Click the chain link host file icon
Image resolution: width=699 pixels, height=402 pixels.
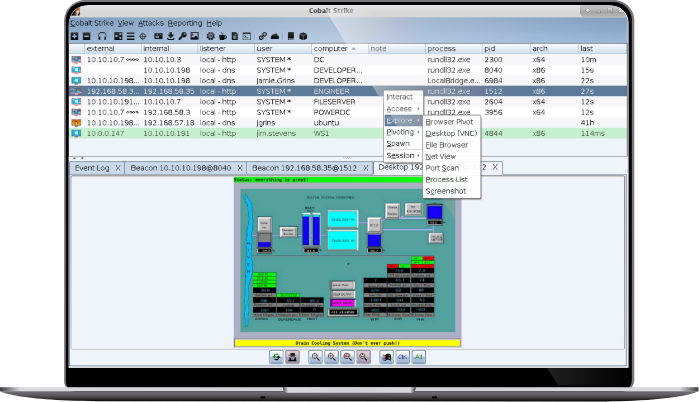point(263,36)
